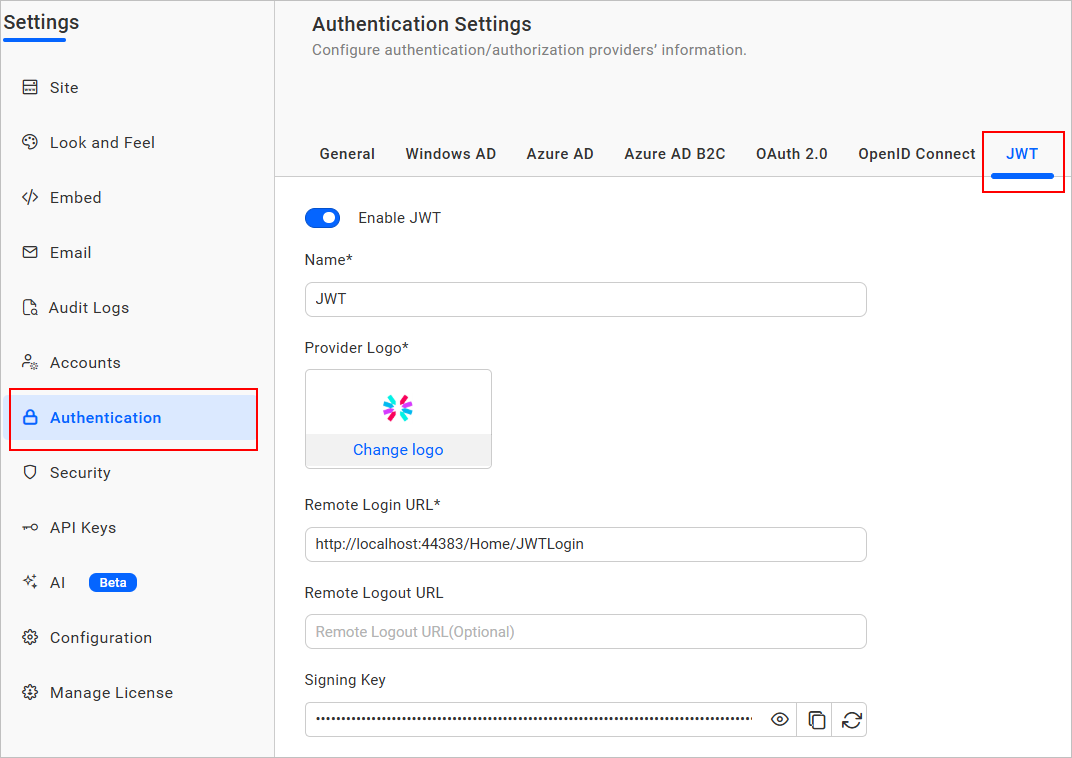The height and width of the screenshot is (758, 1072).
Task: Click inside the Remote Logout URL field
Action: pos(585,631)
